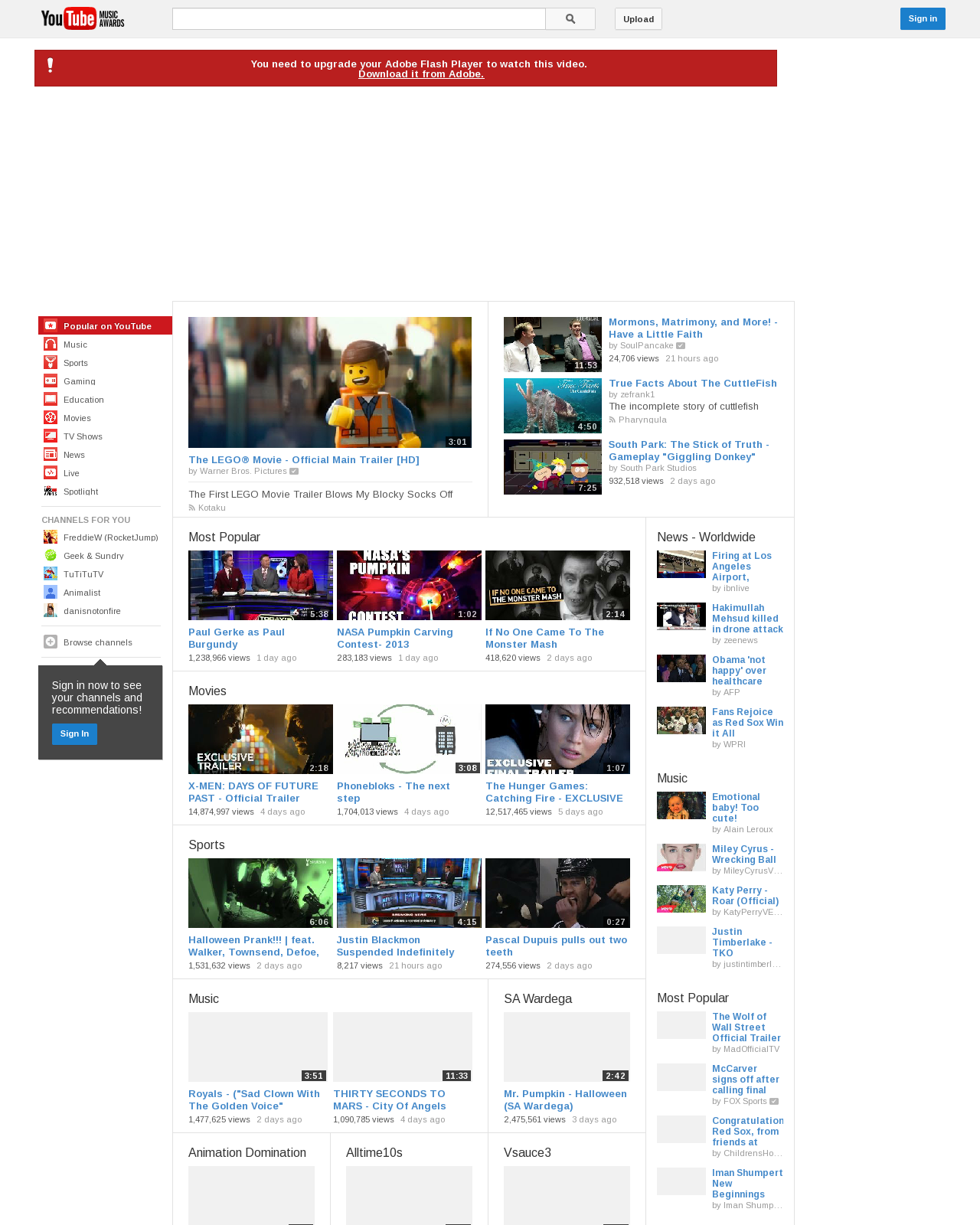Open the SoulPancake channel link
This screenshot has height=1225, width=980.
(647, 346)
